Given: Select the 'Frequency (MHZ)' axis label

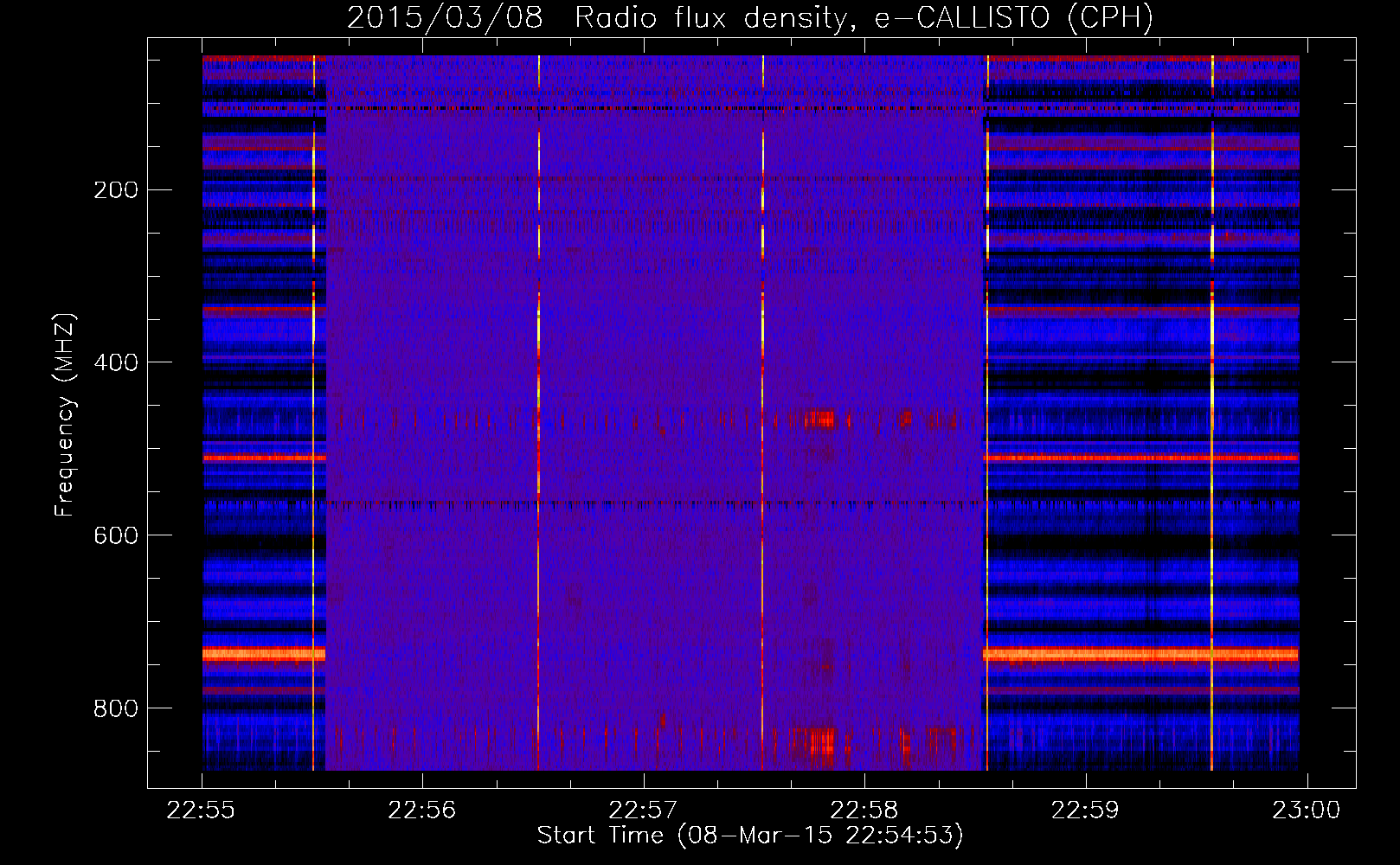Looking at the screenshot, I should coord(64,414).
